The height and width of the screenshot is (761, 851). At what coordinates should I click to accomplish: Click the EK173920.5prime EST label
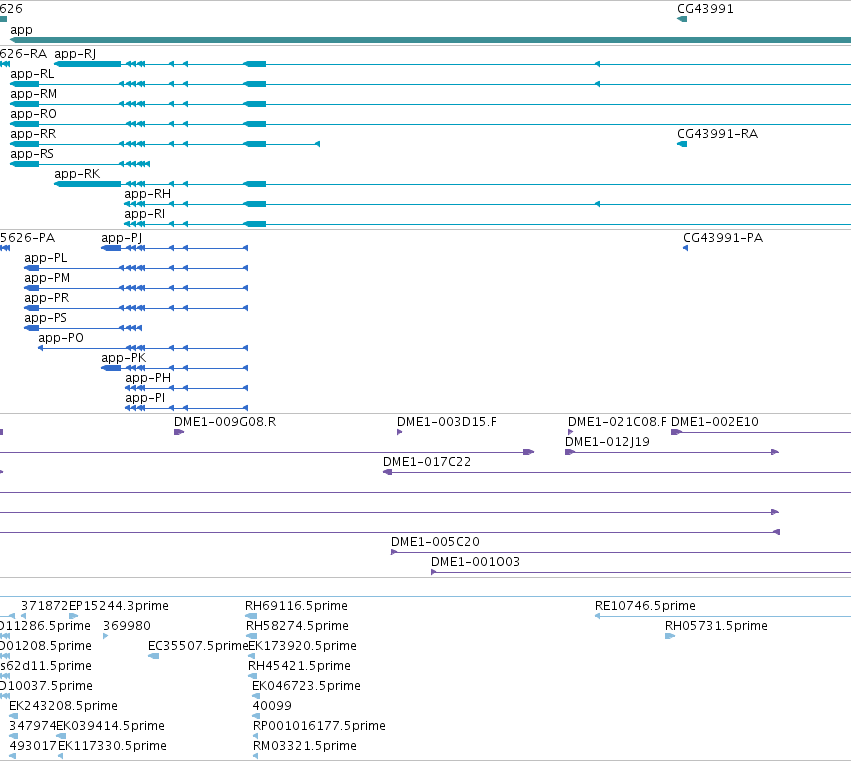tap(302, 646)
